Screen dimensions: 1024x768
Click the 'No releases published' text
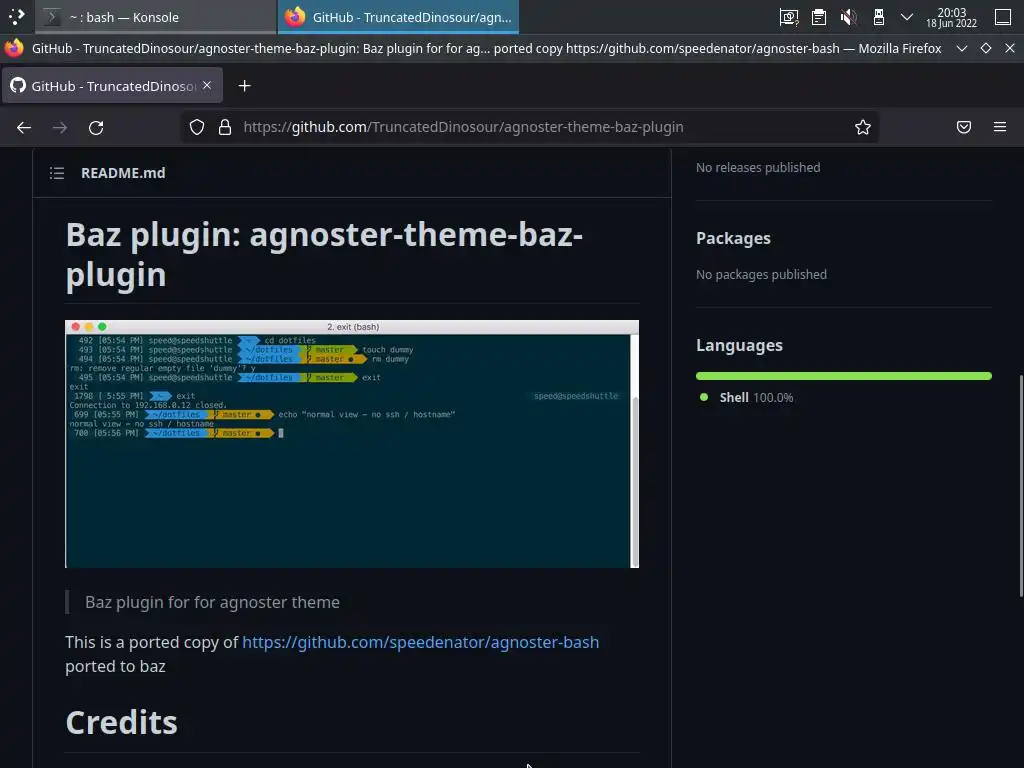(758, 168)
